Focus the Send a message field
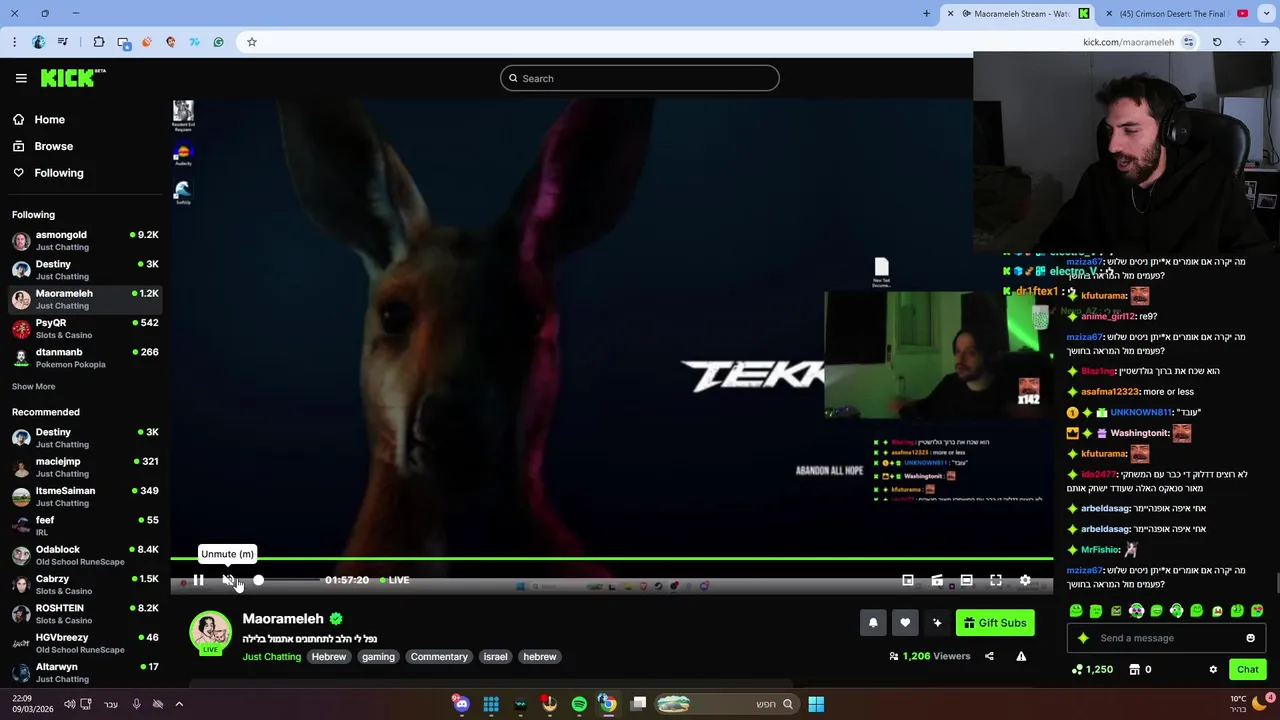1280x720 pixels. coord(1165,638)
